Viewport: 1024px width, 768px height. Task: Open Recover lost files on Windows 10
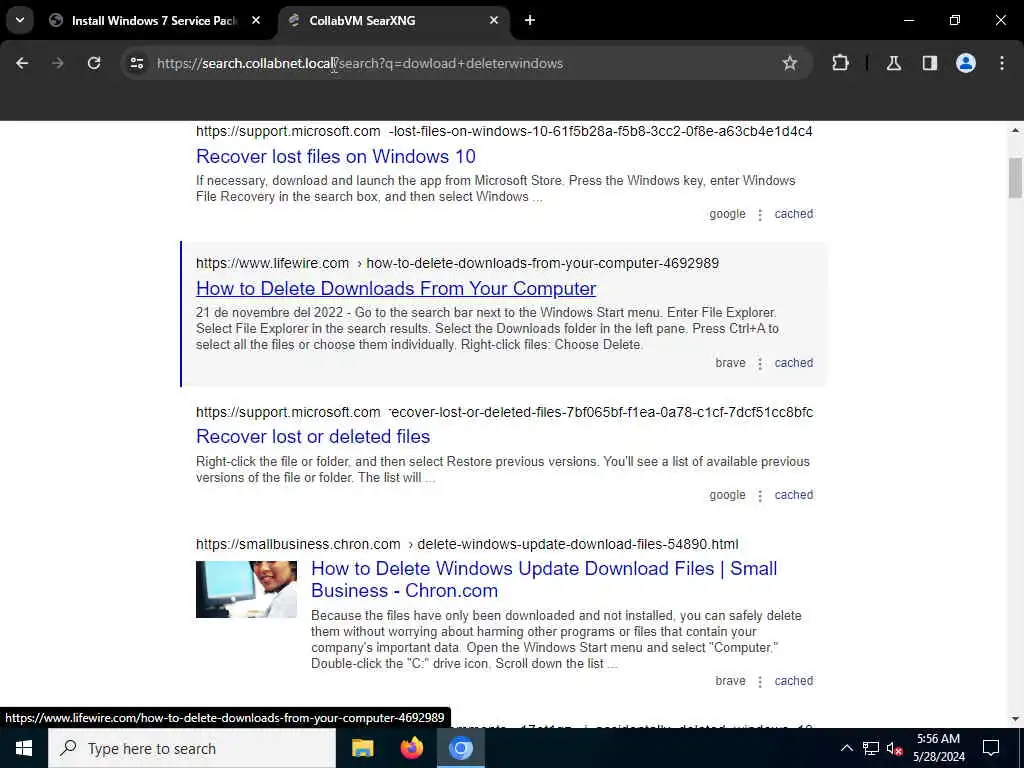click(336, 157)
